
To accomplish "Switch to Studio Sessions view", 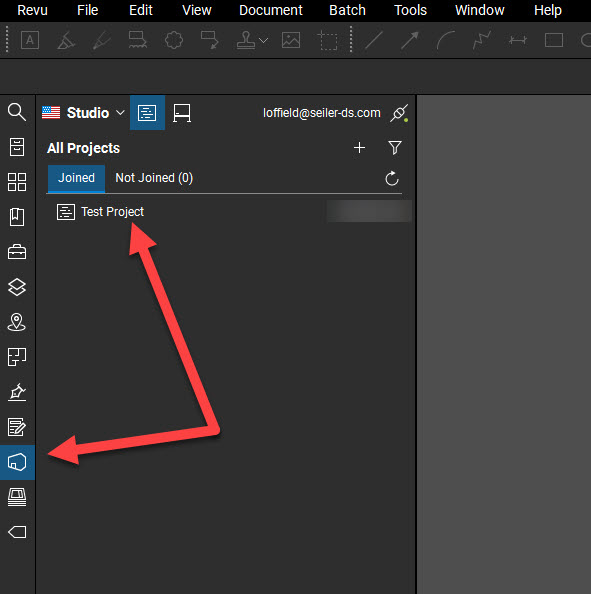I will [x=182, y=113].
